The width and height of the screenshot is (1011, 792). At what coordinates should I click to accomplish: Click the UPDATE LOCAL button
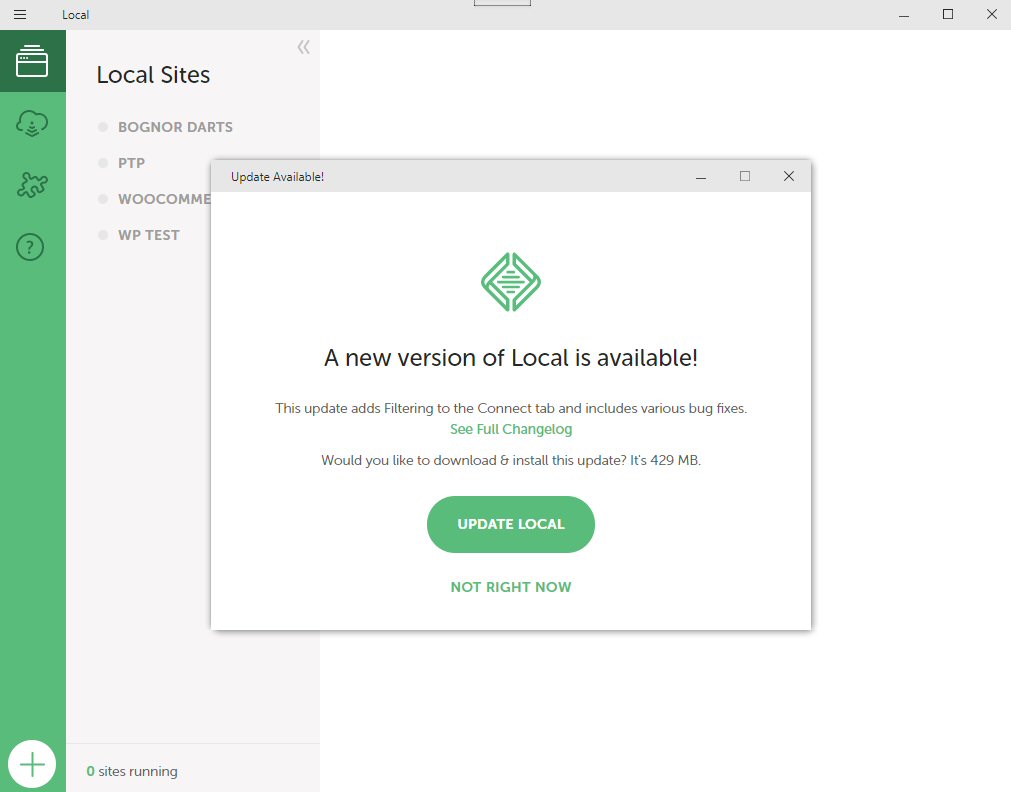511,524
